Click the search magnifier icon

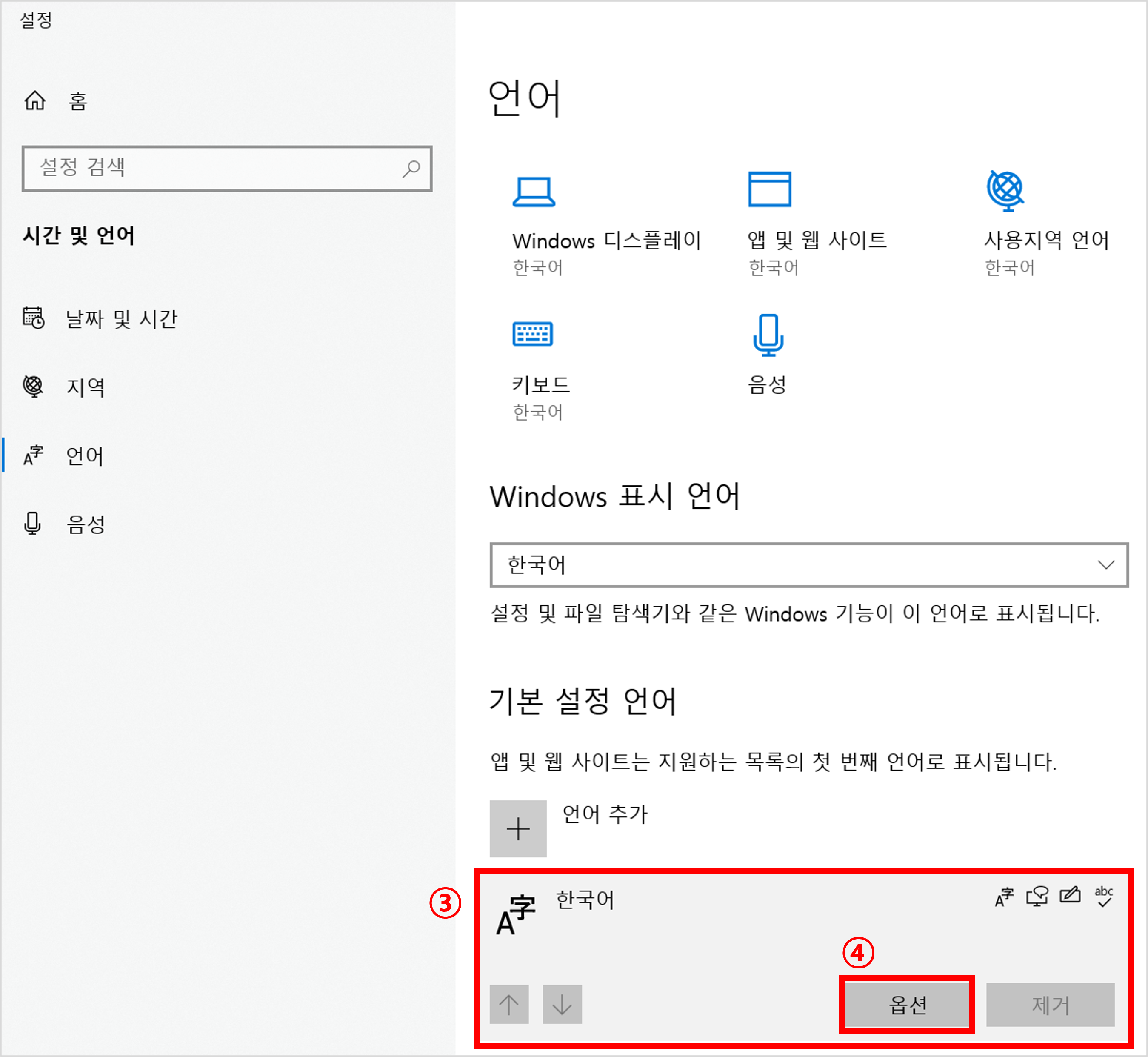point(411,169)
